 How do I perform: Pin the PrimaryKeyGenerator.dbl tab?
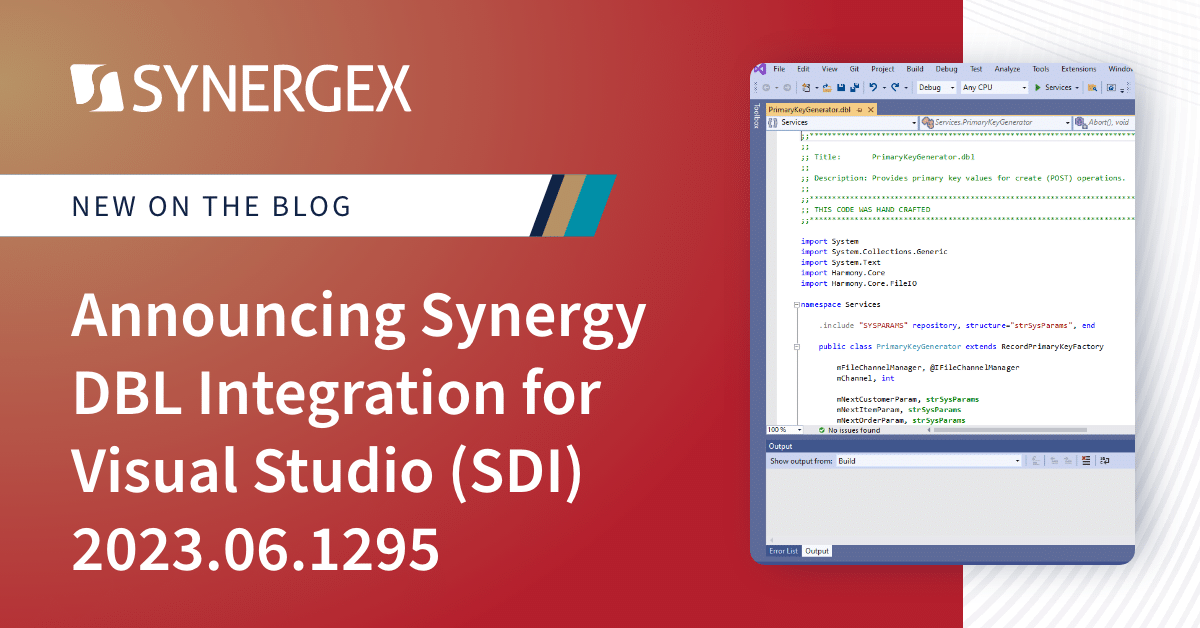point(860,109)
